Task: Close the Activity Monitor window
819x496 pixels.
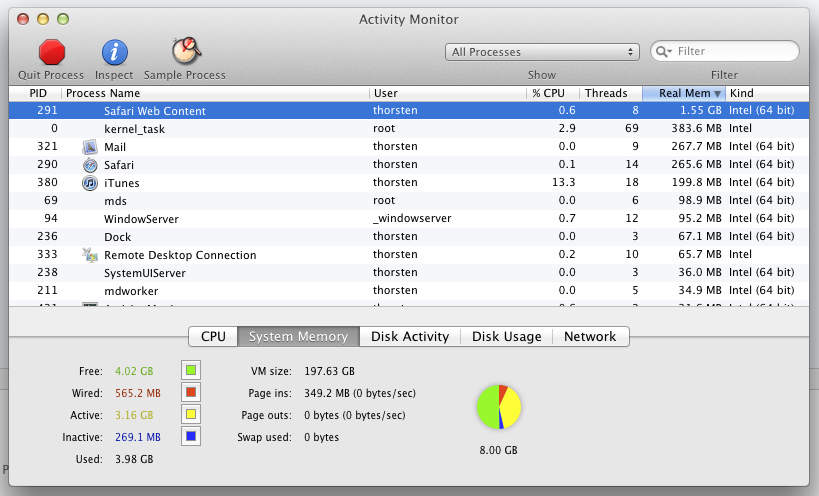Action: pyautogui.click(x=23, y=19)
